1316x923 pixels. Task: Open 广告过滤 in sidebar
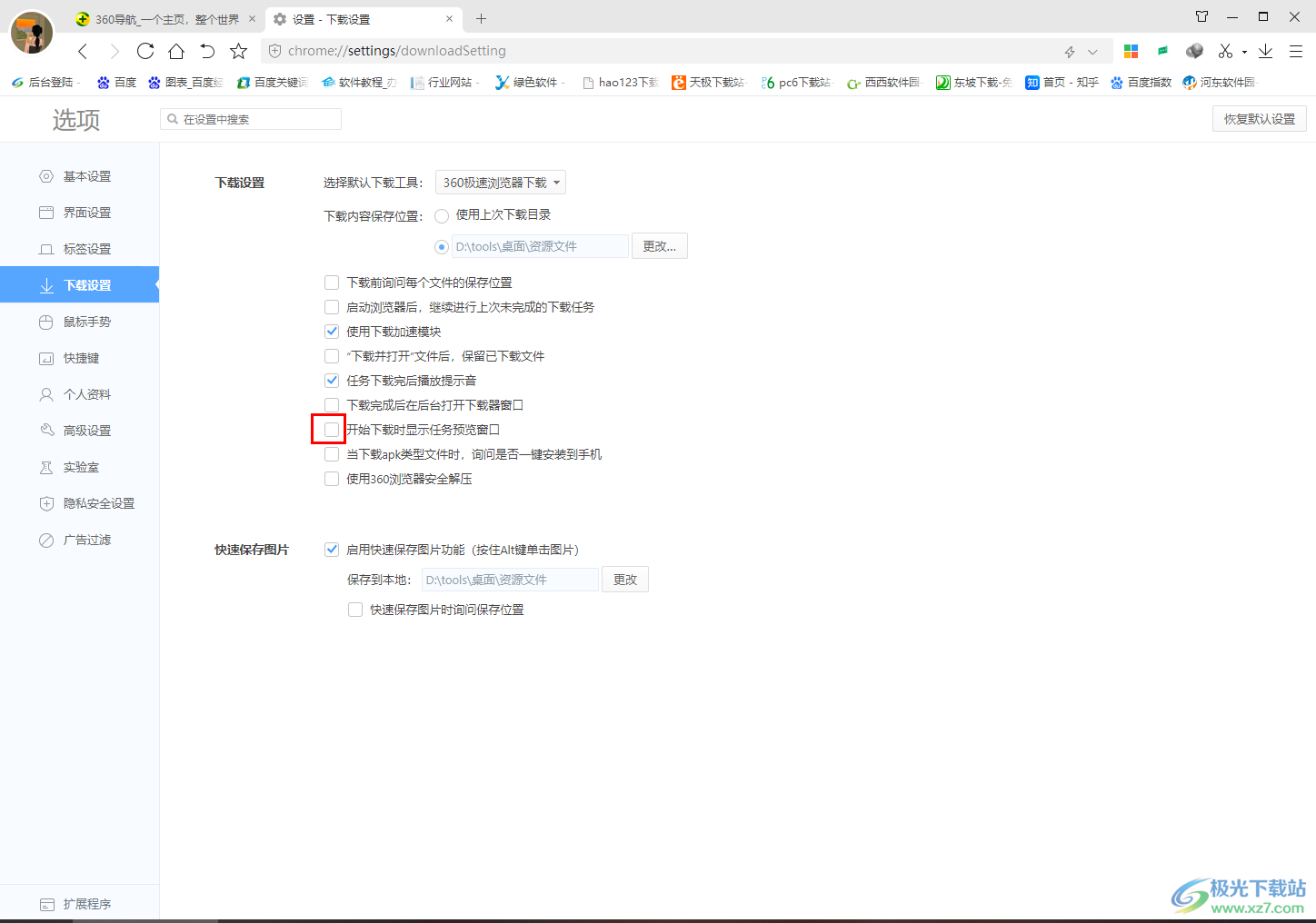click(x=79, y=540)
